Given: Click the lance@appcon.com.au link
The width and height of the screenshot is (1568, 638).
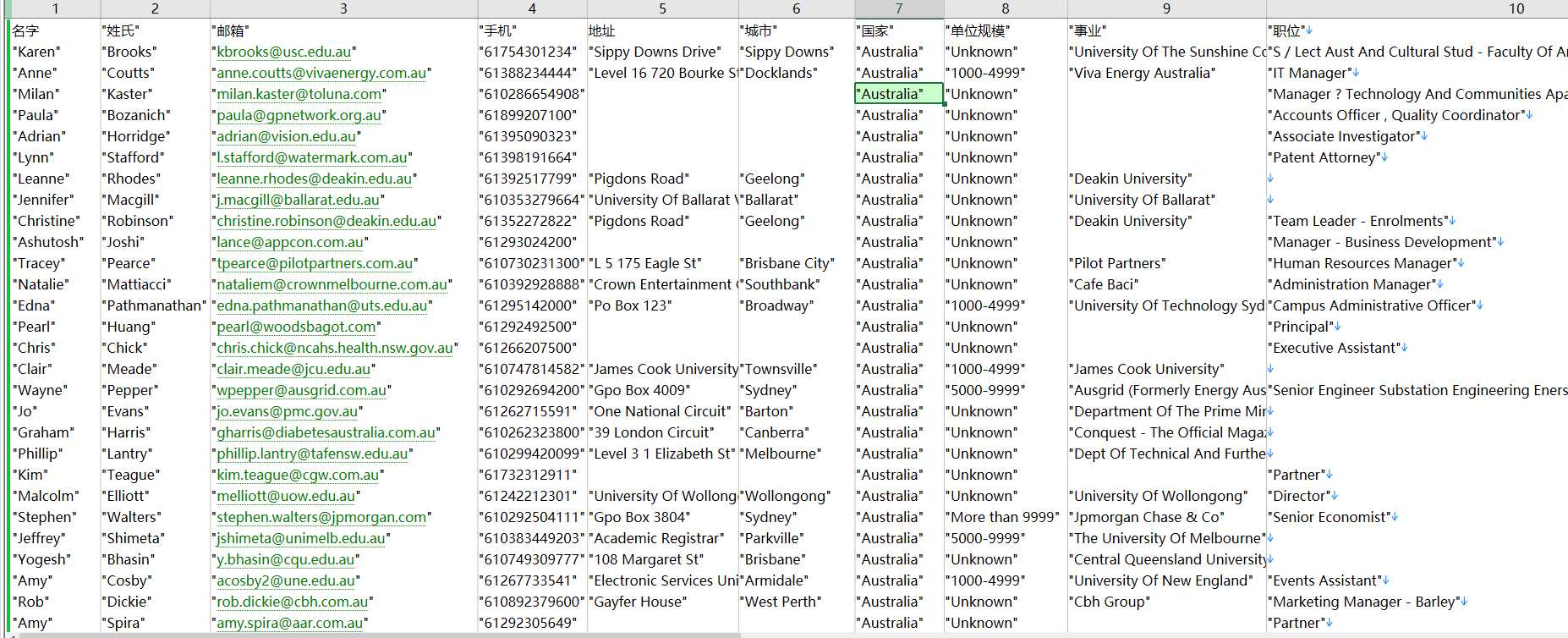Looking at the screenshot, I should tap(291, 242).
